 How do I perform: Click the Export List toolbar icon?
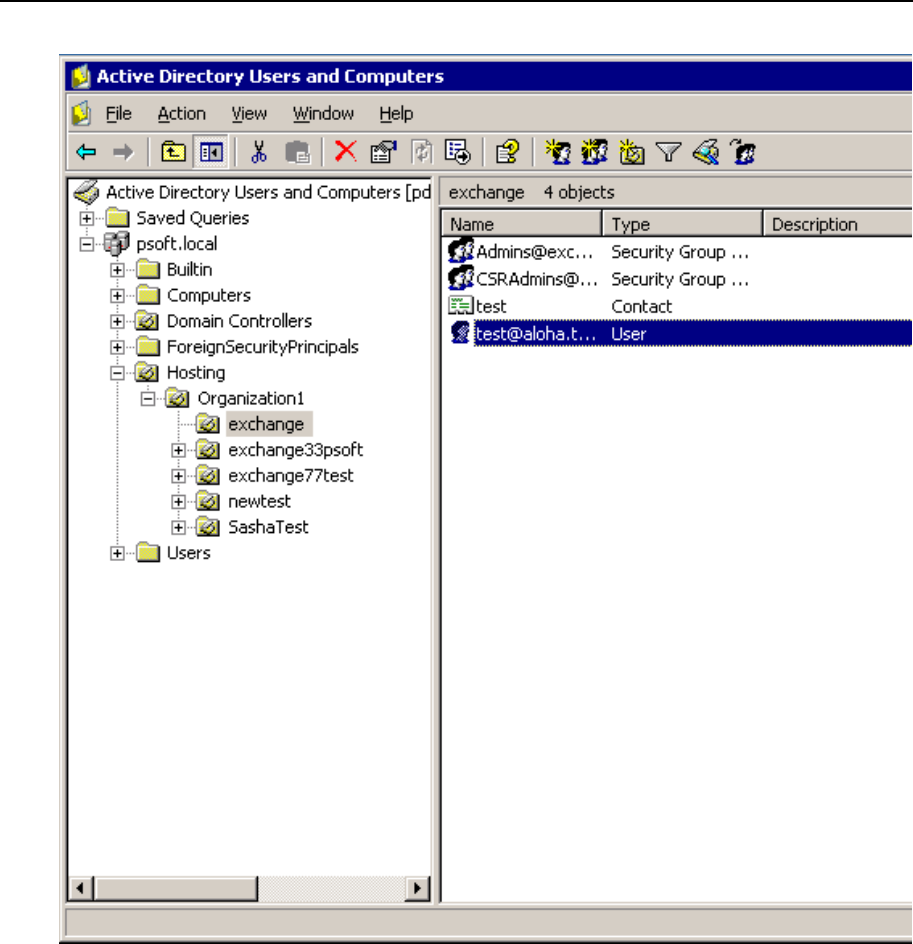click(x=457, y=152)
